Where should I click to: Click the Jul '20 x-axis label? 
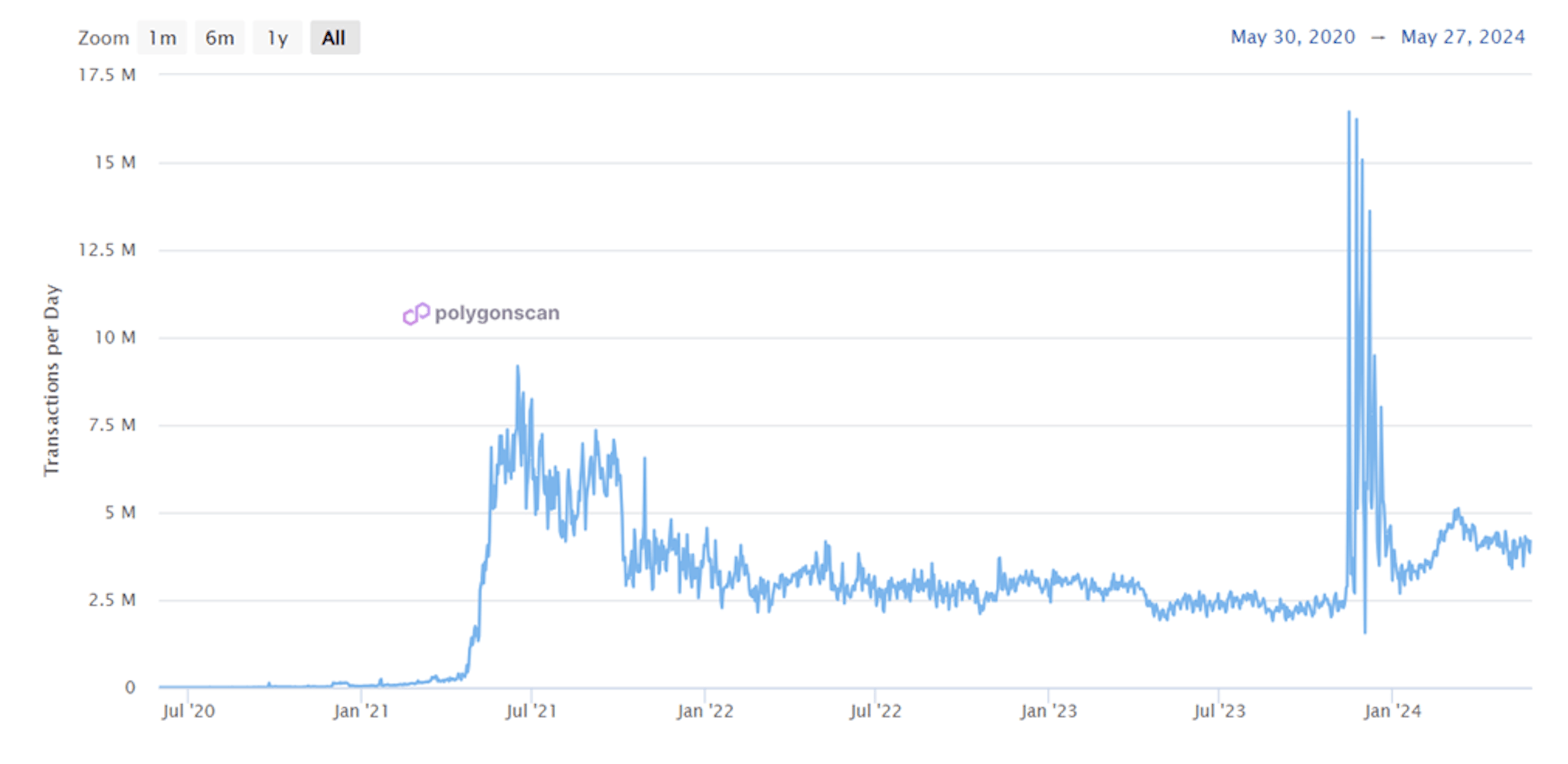(x=188, y=711)
